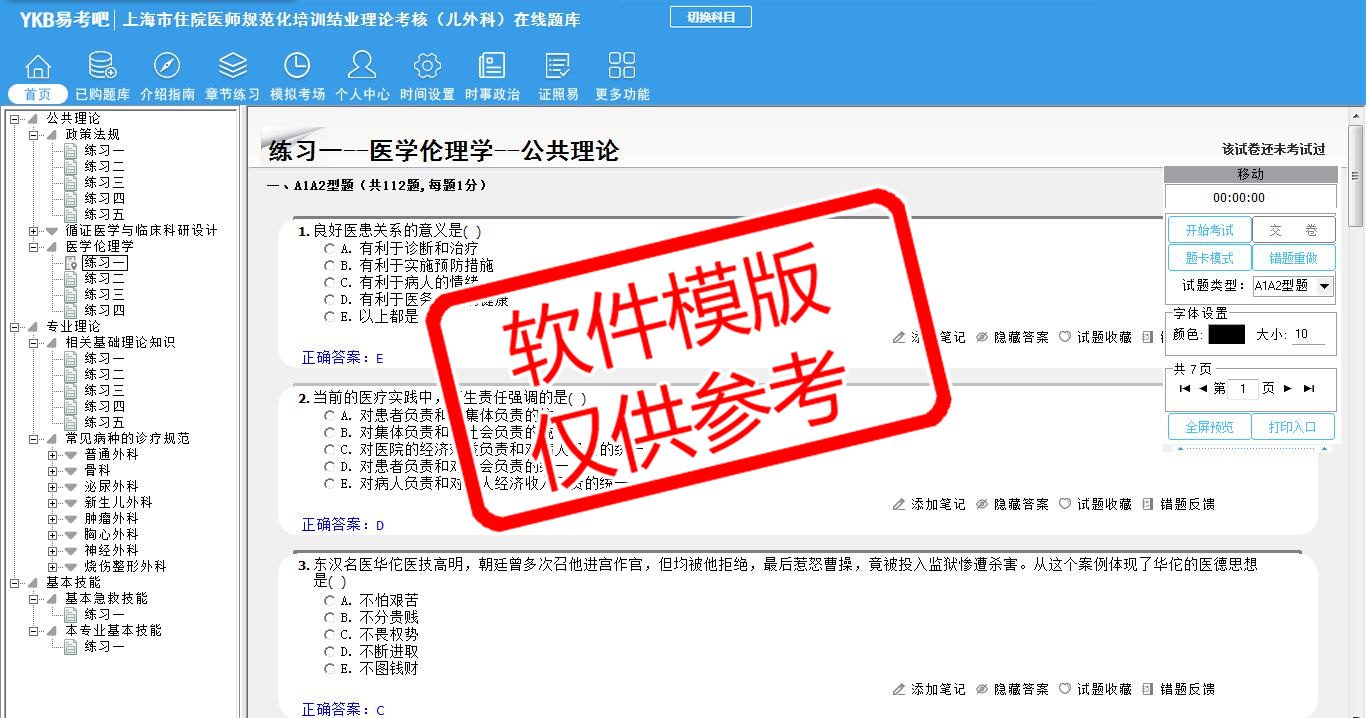Open the 试题类型 A1A2型题 dropdown

[x=1325, y=286]
